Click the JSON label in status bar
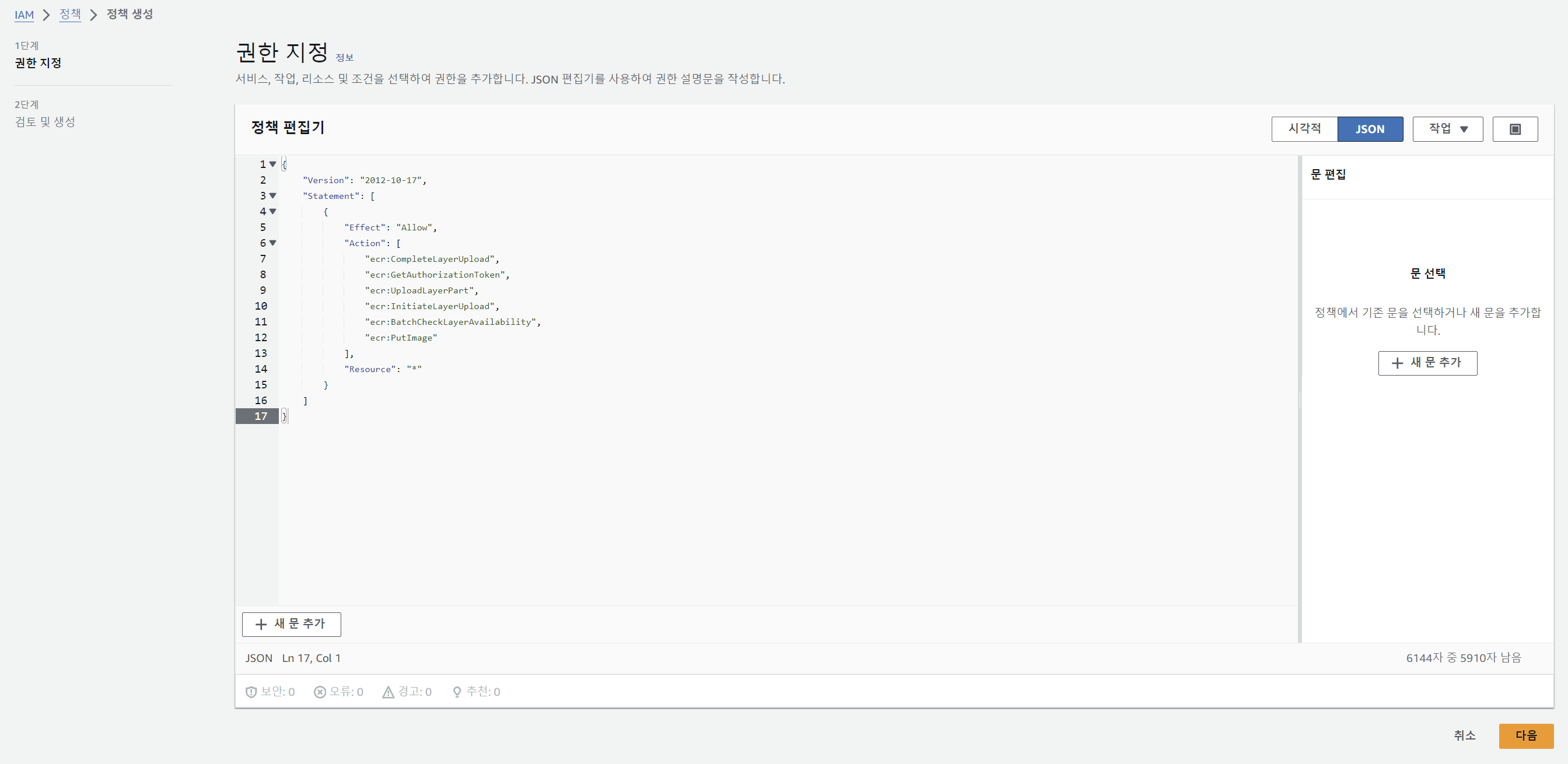This screenshot has width=1568, height=764. [258, 658]
